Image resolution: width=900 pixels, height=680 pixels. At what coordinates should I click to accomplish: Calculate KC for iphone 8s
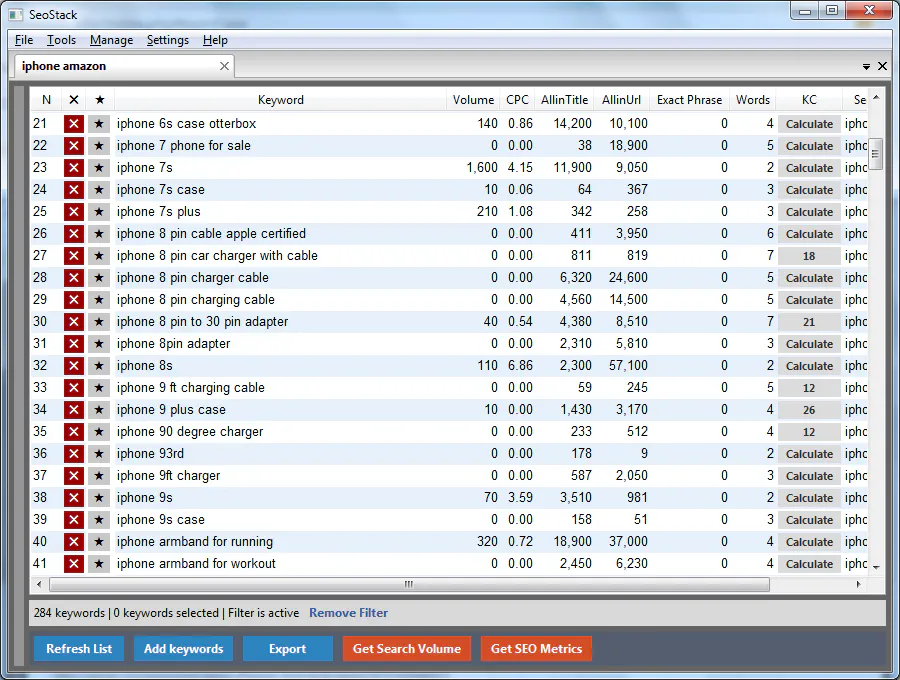pyautogui.click(x=809, y=366)
